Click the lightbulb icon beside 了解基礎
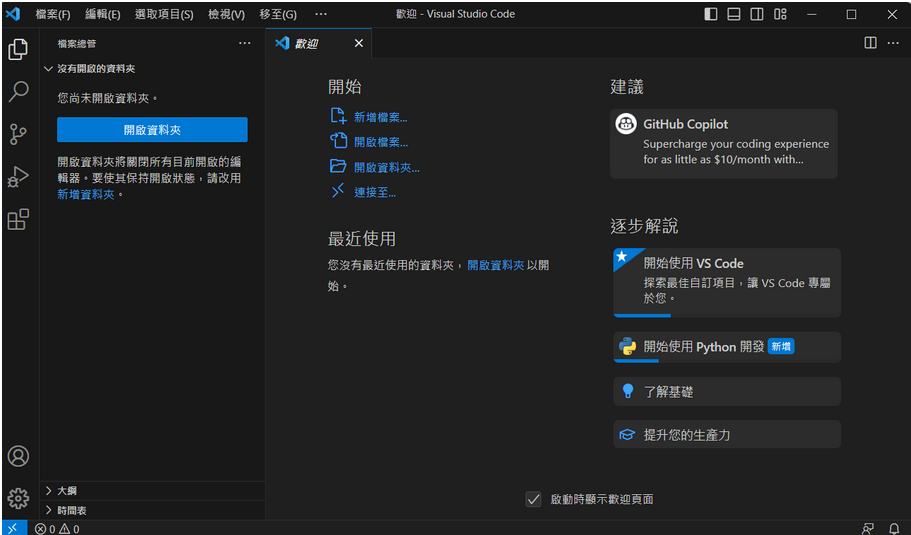The width and height of the screenshot is (911, 535). (x=627, y=391)
